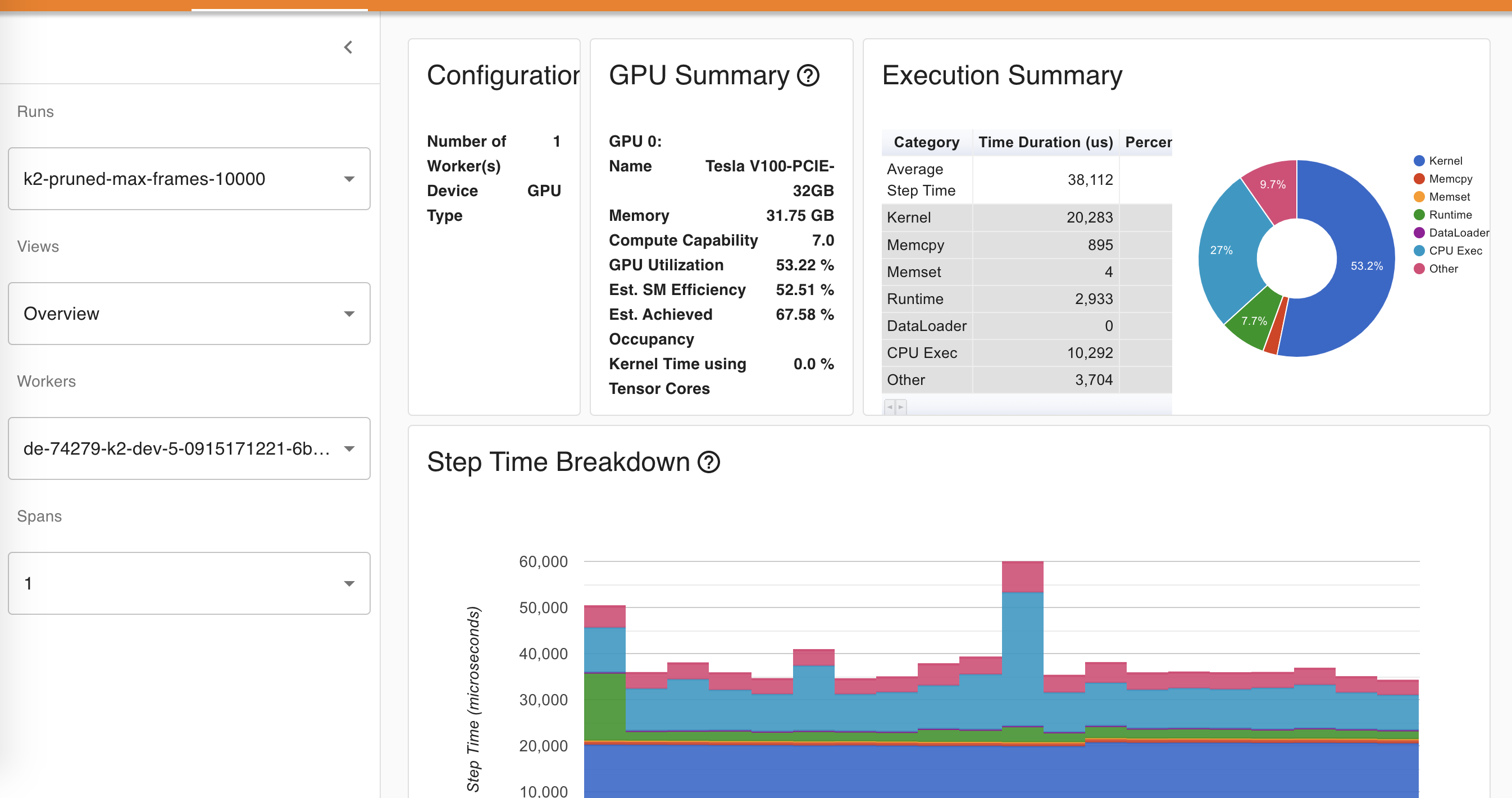Click the Kernel legend dot
1512x798 pixels.
1419,161
